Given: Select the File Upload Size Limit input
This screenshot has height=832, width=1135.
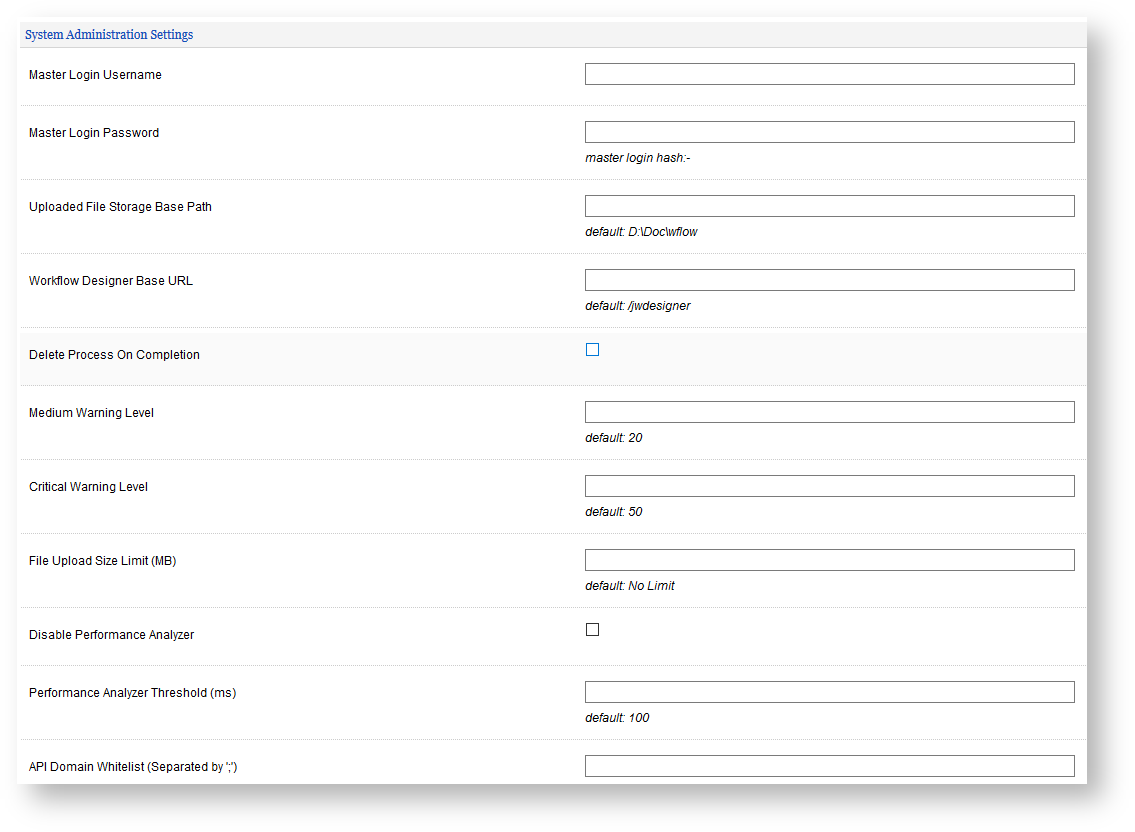Looking at the screenshot, I should [x=829, y=560].
